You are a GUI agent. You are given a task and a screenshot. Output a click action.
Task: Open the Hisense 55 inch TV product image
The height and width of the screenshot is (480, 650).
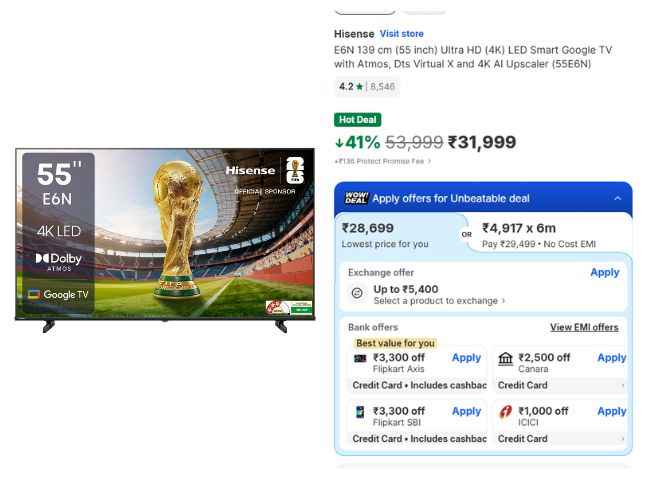tap(165, 240)
